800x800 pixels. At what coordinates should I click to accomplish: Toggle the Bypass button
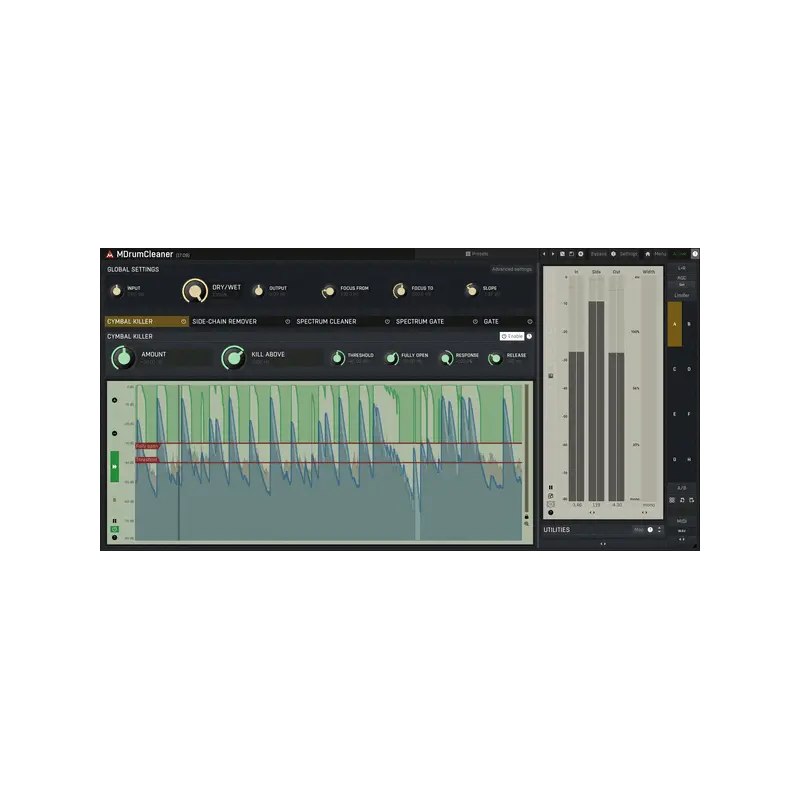tap(598, 254)
